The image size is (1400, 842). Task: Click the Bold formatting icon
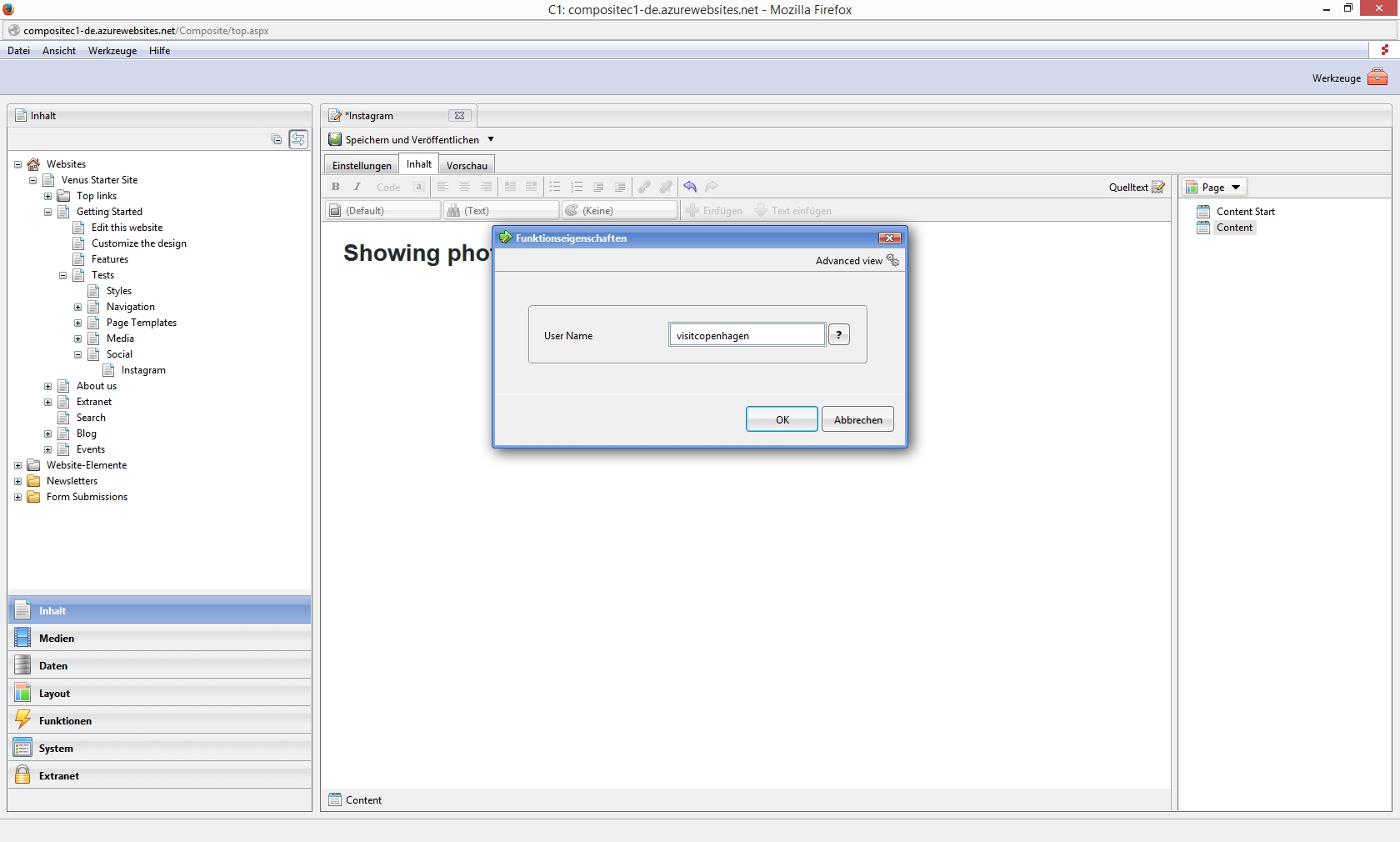(x=335, y=187)
